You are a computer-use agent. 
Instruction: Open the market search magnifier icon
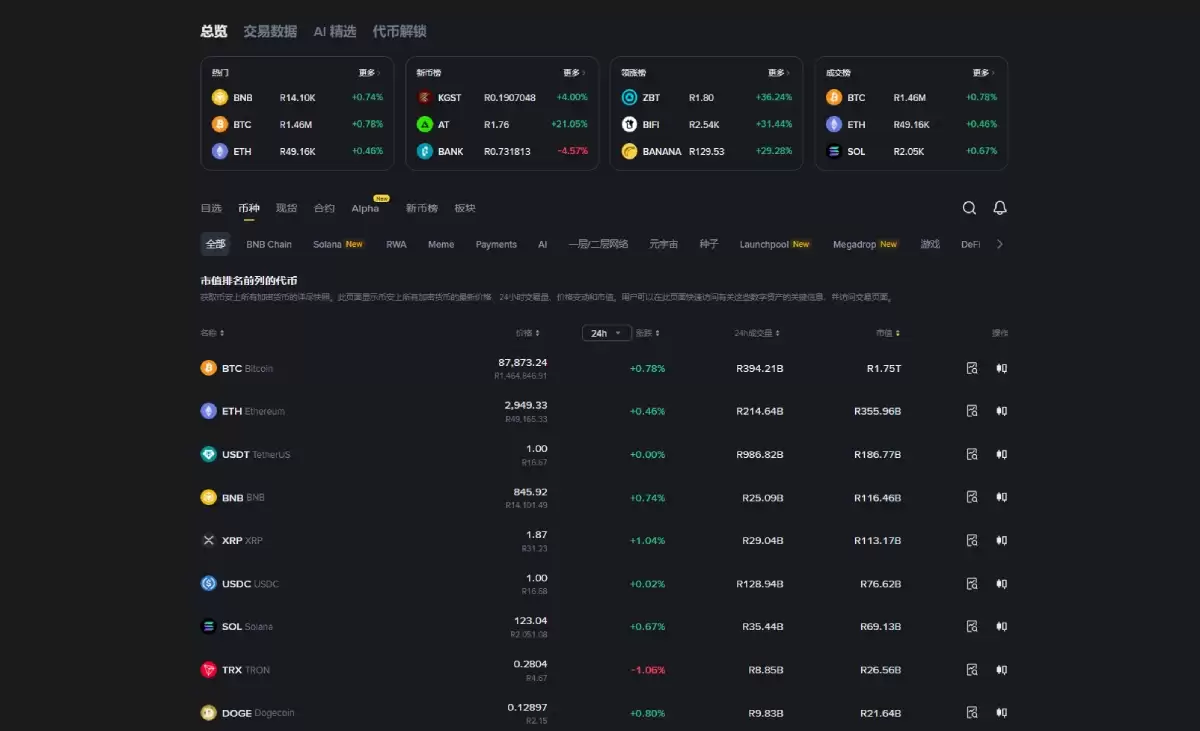tap(969, 208)
